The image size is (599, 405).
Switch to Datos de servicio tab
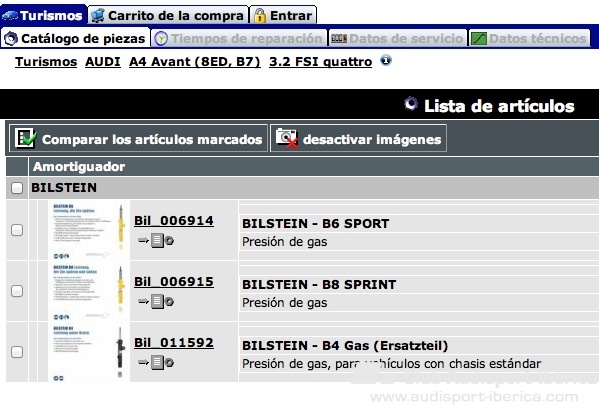398,38
